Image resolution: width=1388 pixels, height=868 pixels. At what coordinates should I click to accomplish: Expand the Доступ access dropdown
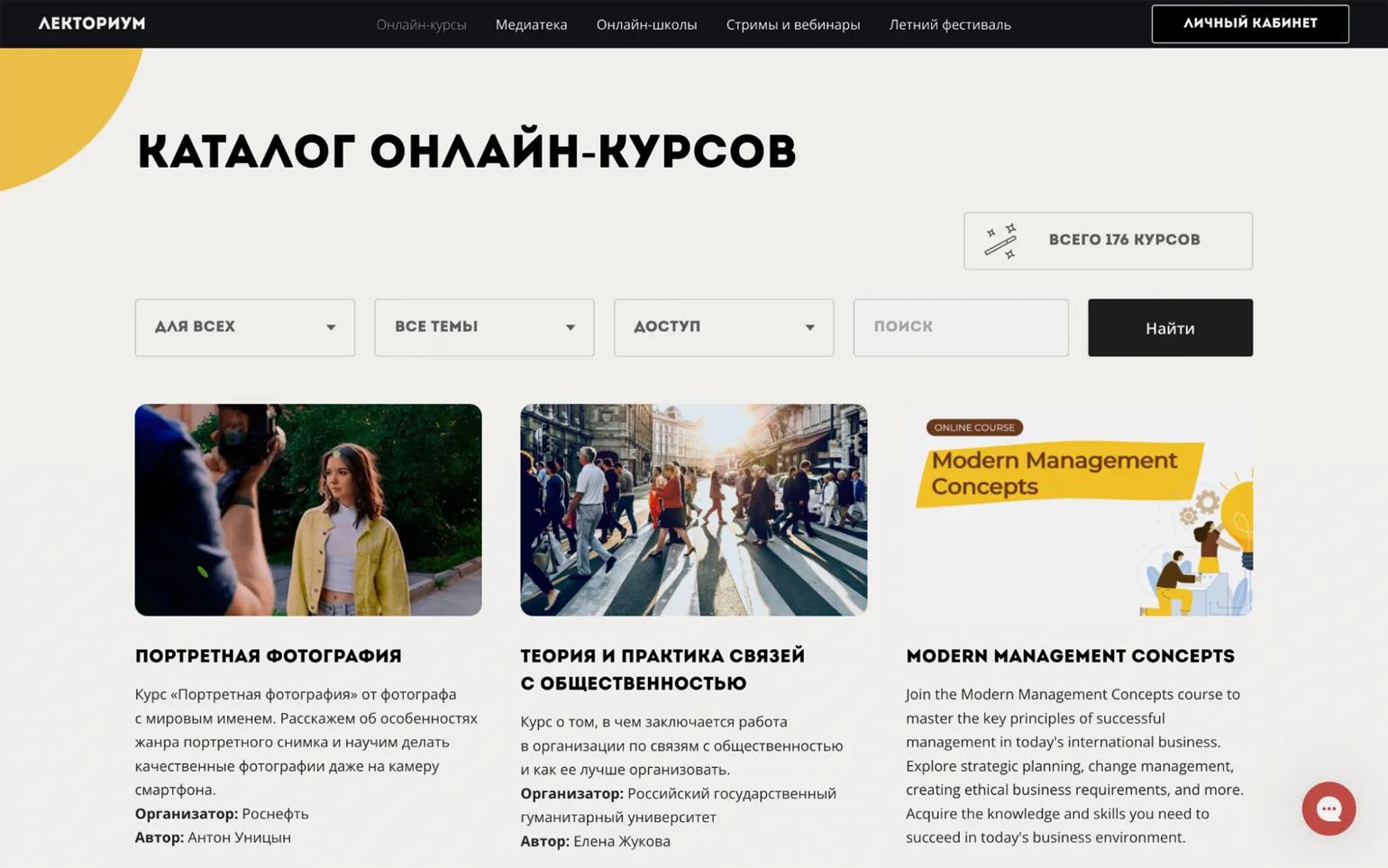[x=723, y=327]
